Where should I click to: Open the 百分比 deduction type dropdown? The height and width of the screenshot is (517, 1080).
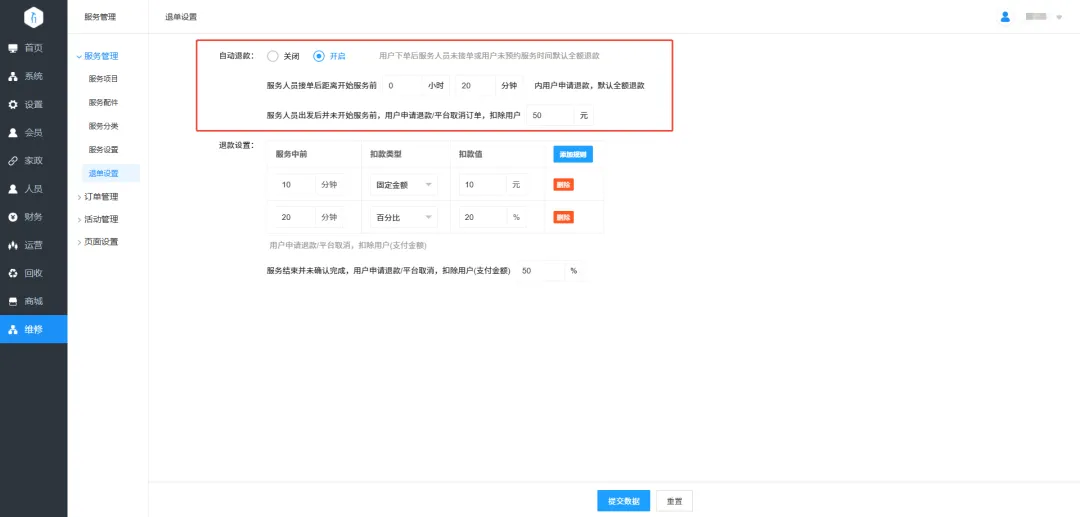point(403,217)
